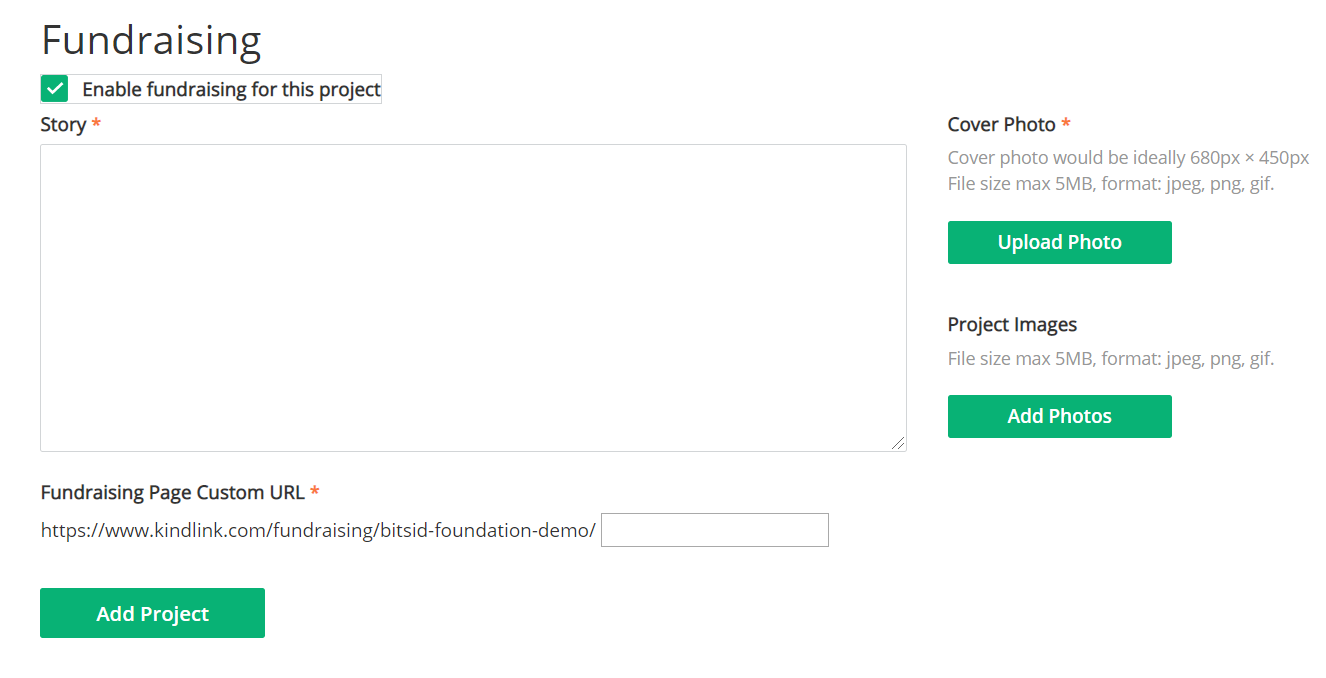This screenshot has width=1326, height=678.
Task: Click the file size hint under Cover Photo
Action: pos(1111,184)
